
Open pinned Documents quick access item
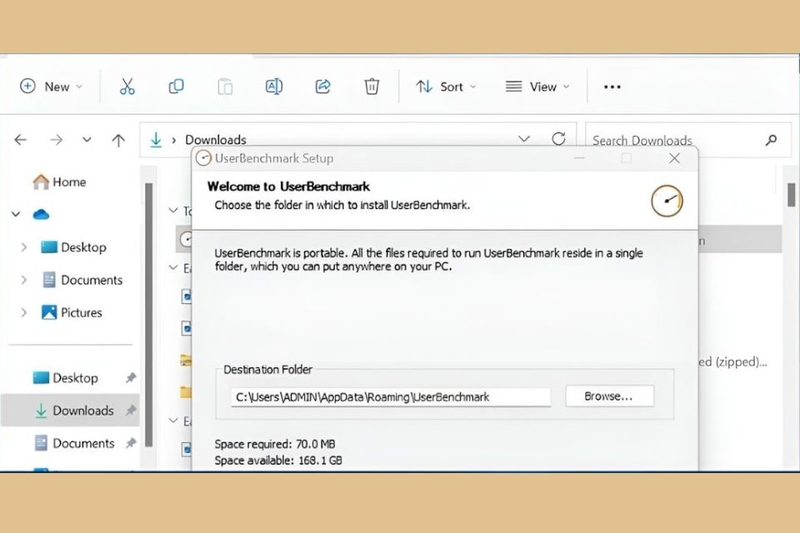[73, 443]
